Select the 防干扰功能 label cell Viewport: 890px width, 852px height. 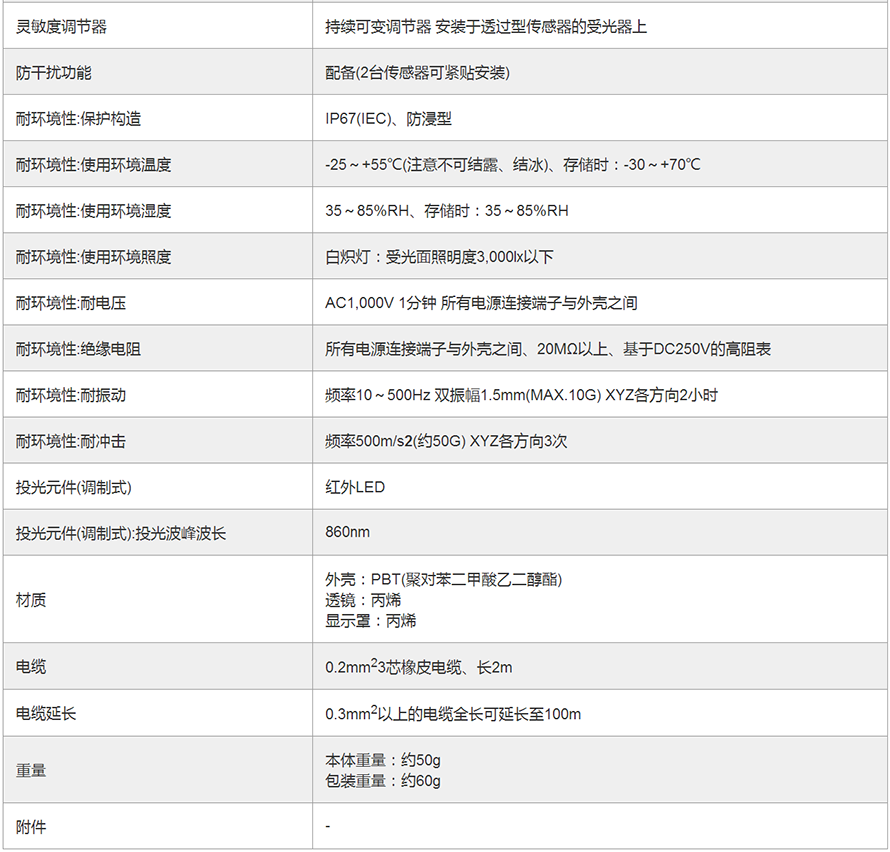click(54, 73)
